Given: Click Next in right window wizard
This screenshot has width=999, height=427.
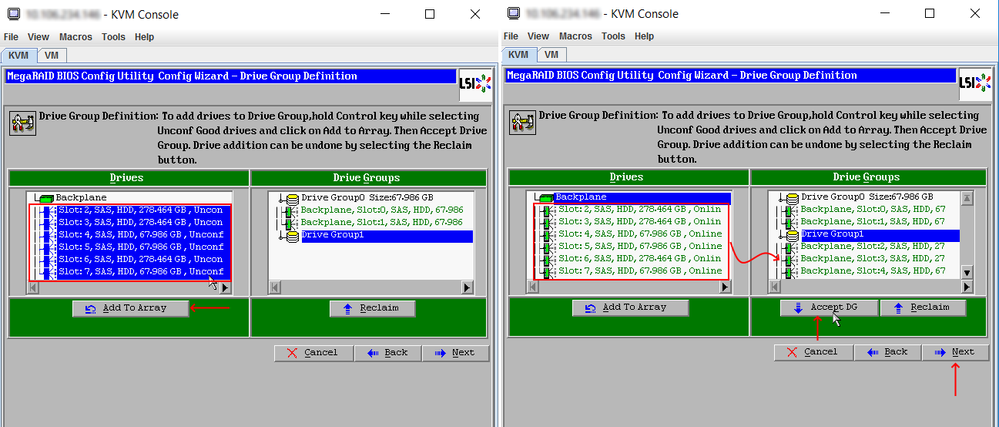Looking at the screenshot, I should (x=955, y=352).
